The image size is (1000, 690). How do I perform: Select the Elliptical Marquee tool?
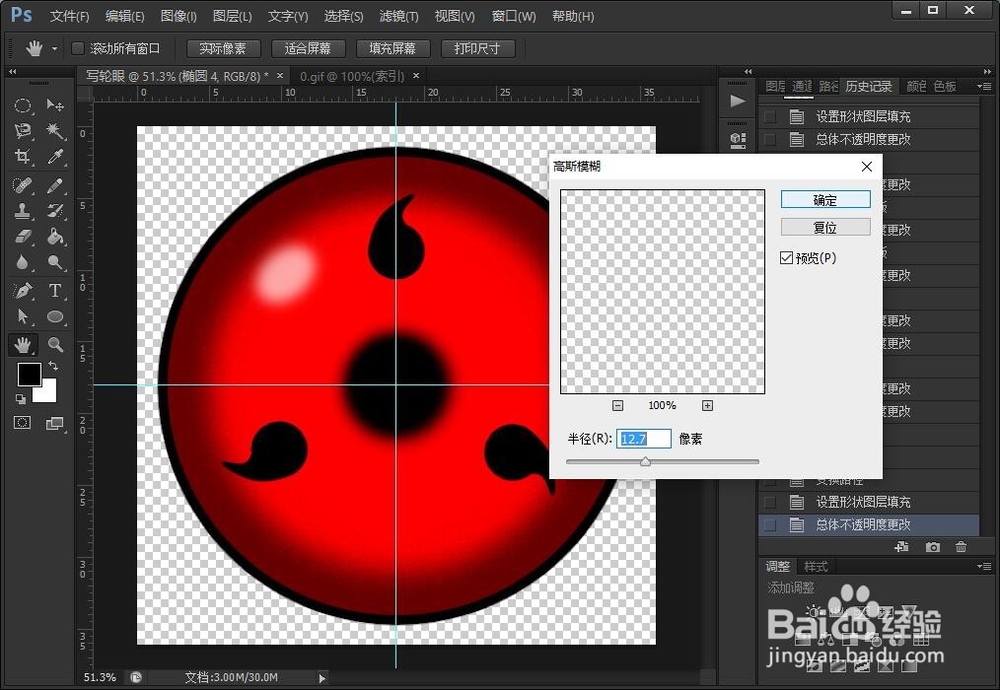(23, 106)
